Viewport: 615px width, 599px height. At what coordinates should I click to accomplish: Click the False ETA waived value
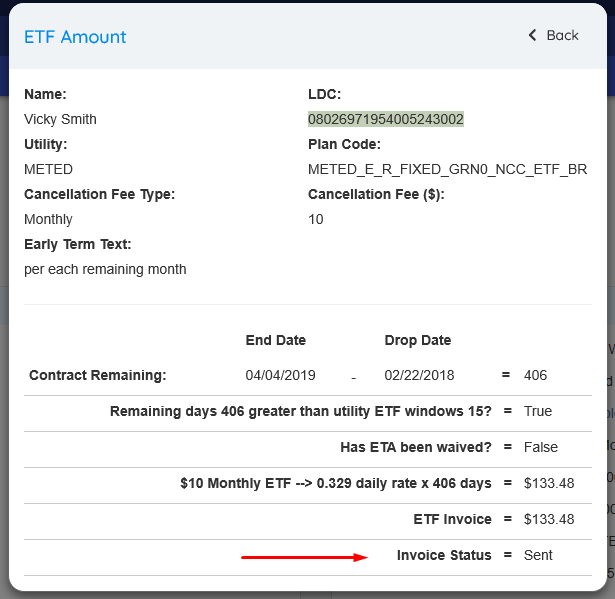click(x=541, y=448)
